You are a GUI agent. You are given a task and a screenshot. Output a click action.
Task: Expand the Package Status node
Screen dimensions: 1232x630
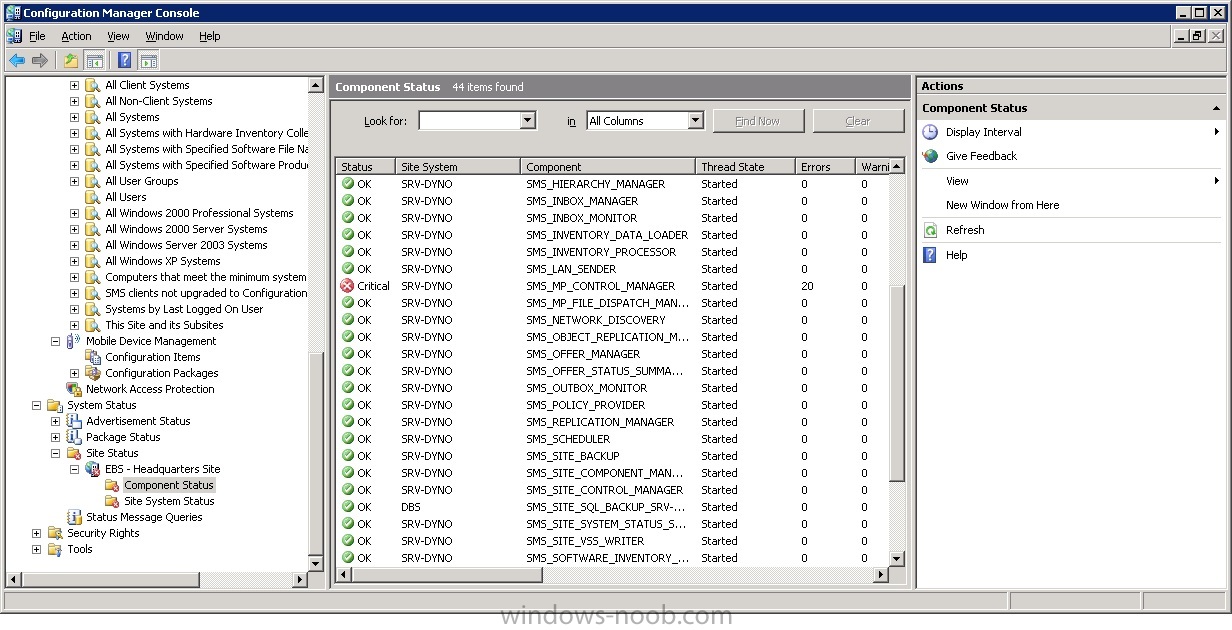56,437
